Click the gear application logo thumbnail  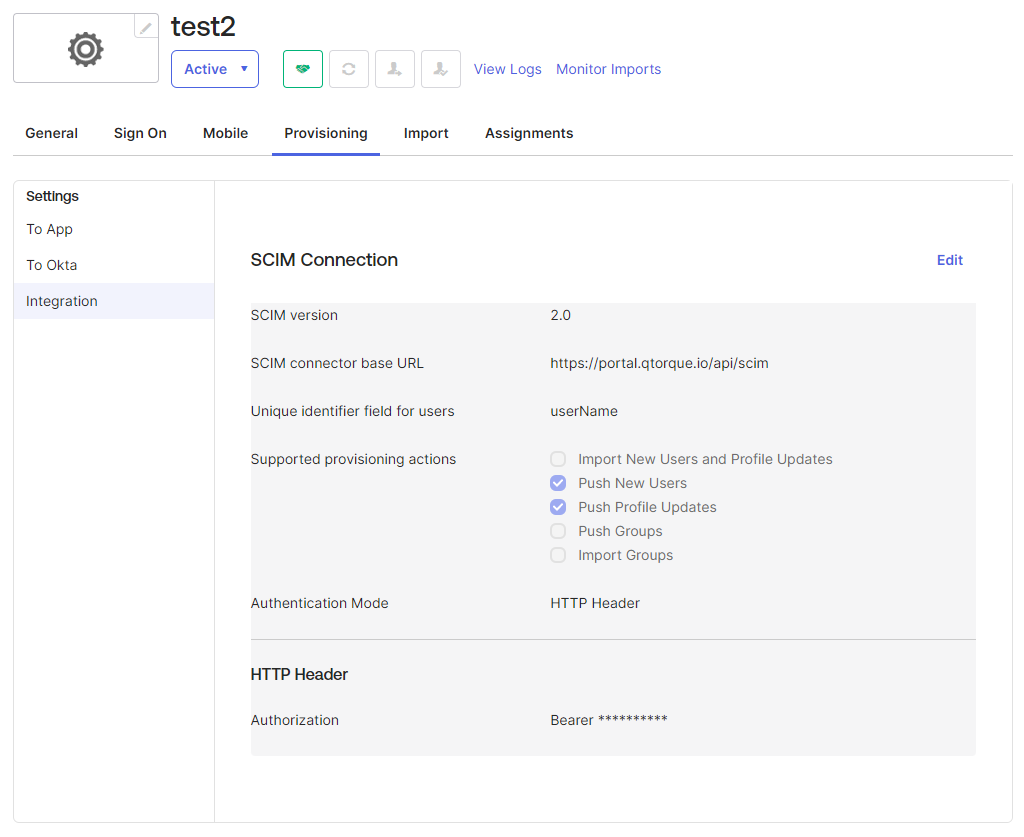[x=85, y=49]
